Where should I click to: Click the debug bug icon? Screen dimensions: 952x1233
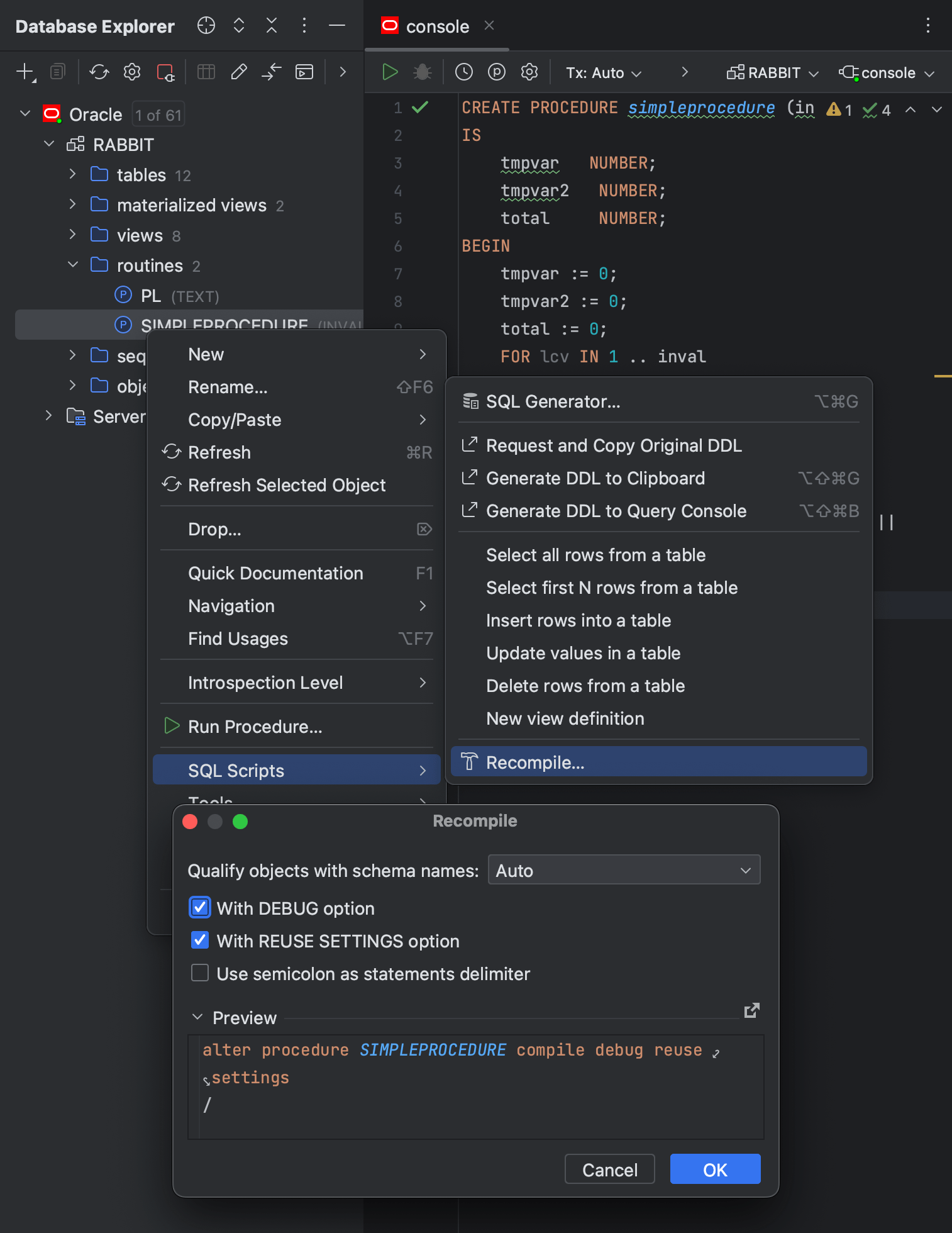[423, 72]
